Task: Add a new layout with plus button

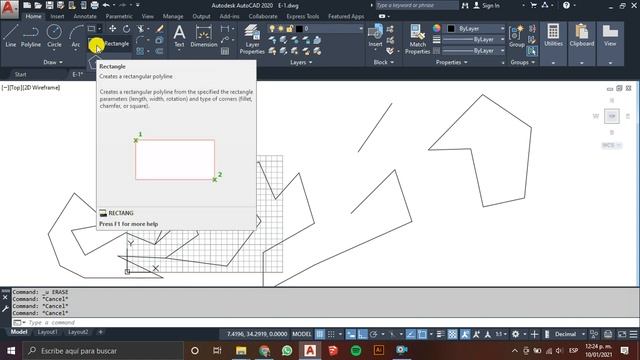Action: coord(100,332)
